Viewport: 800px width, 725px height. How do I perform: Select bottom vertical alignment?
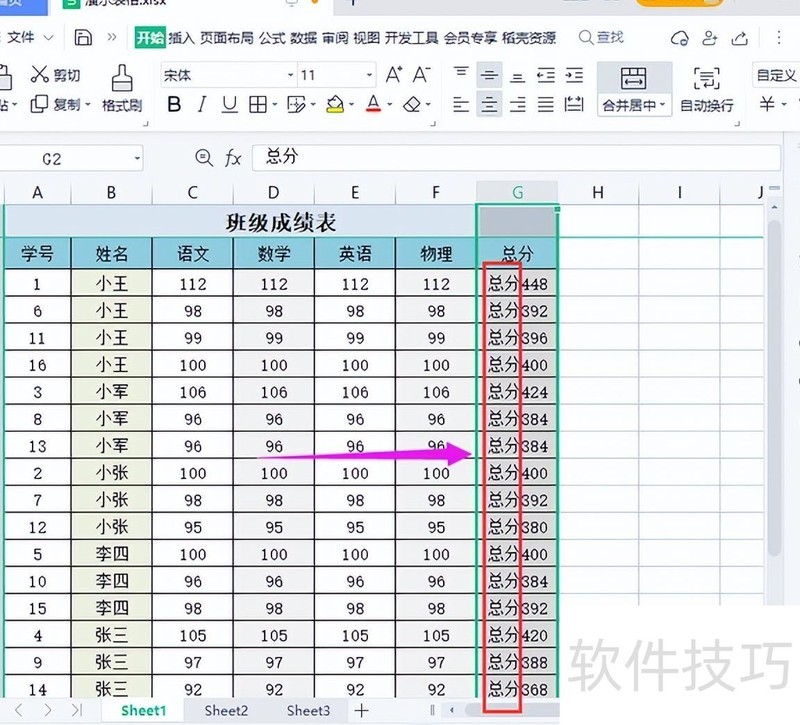(x=517, y=76)
